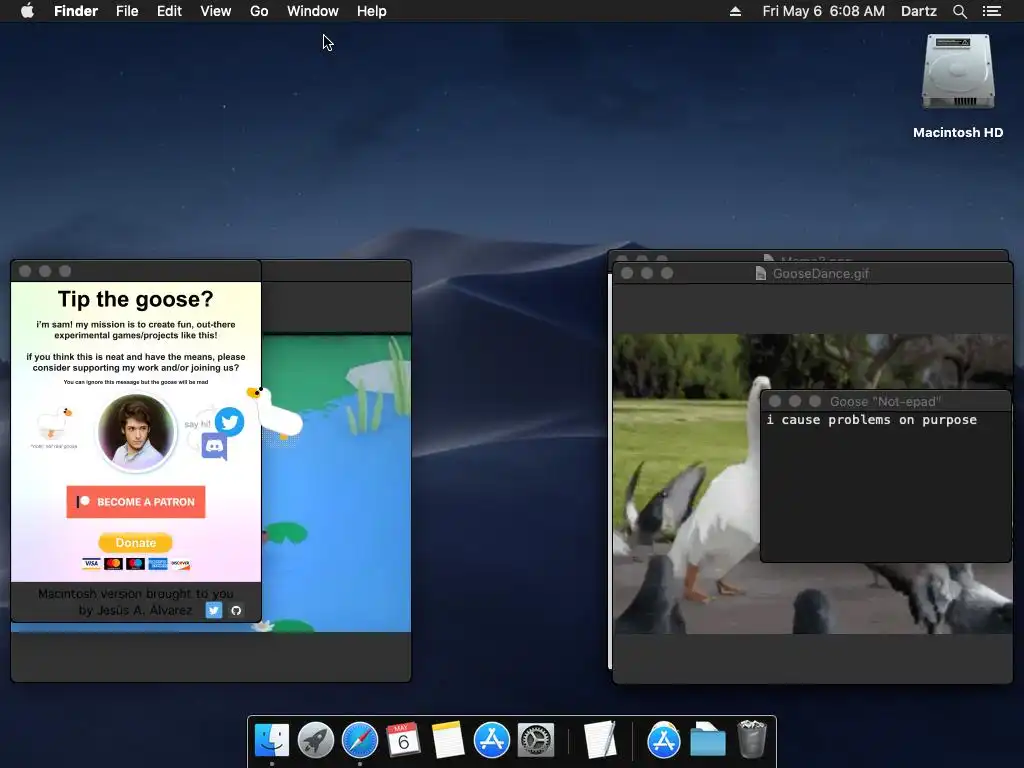Select the Macintosh HD drive icon
1024x768 pixels.
(958, 72)
